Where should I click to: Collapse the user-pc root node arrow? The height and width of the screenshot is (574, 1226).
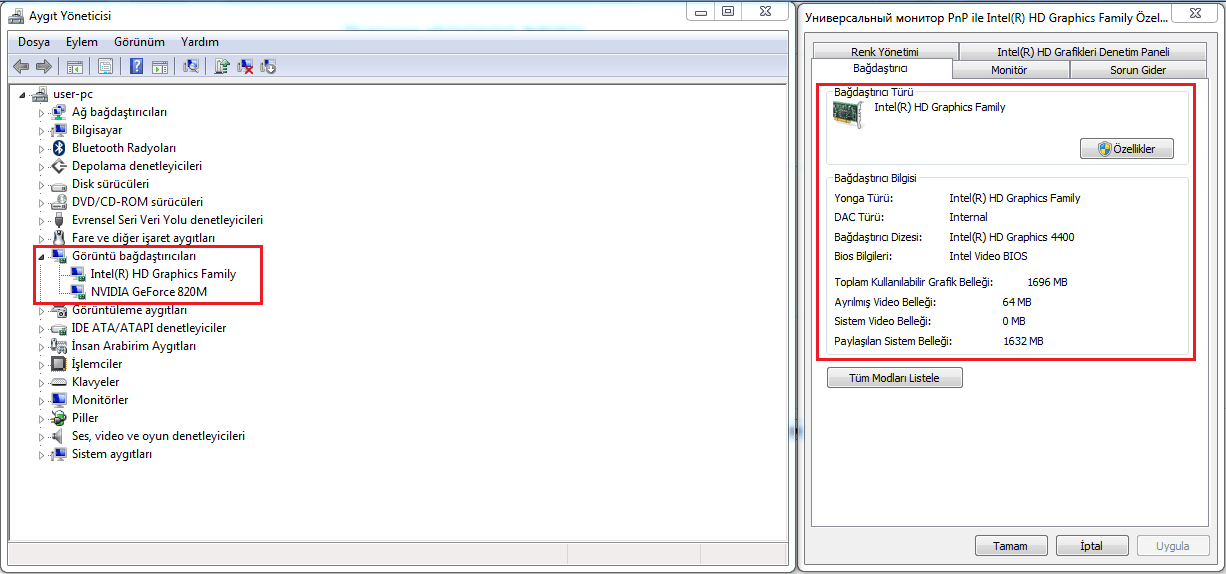pos(23,94)
